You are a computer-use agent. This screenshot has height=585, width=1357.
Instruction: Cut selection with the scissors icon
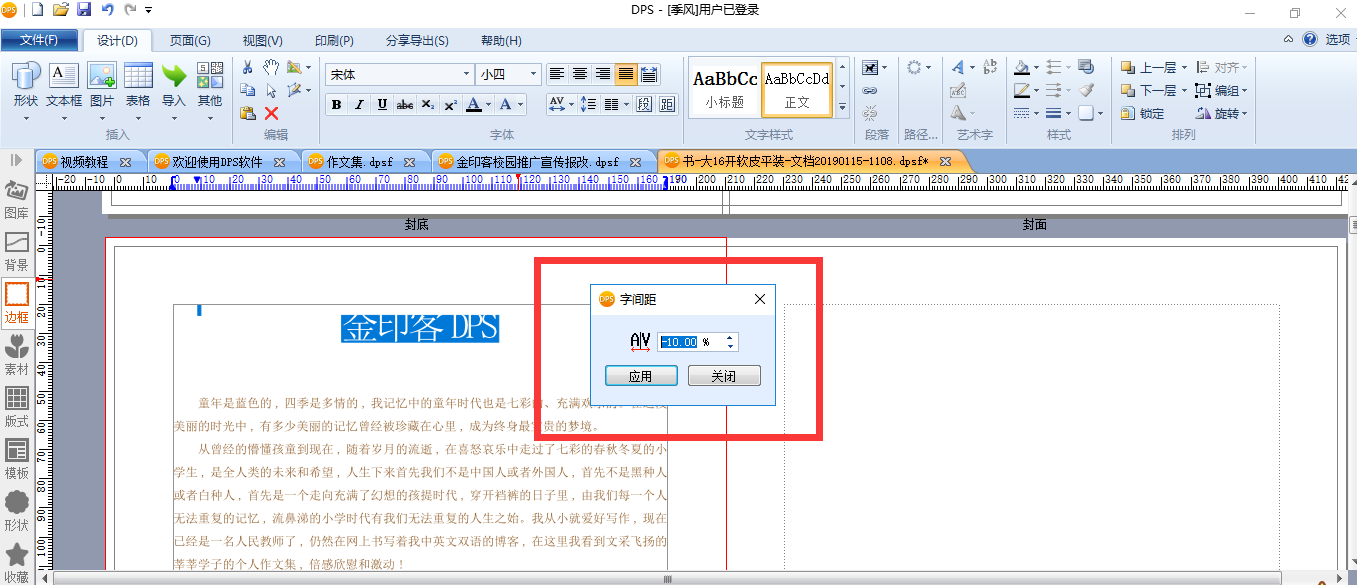tap(248, 67)
